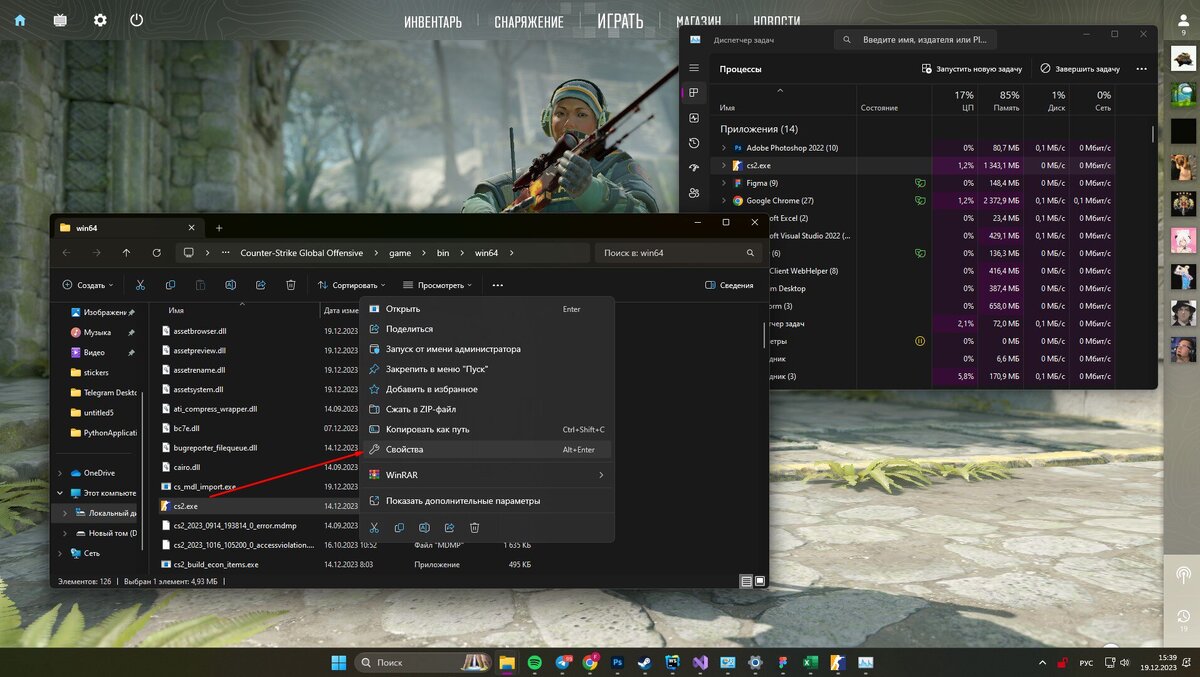1200x677 pixels.
Task: Open Task Manager hamburger navigation menu
Action: pyautogui.click(x=694, y=68)
